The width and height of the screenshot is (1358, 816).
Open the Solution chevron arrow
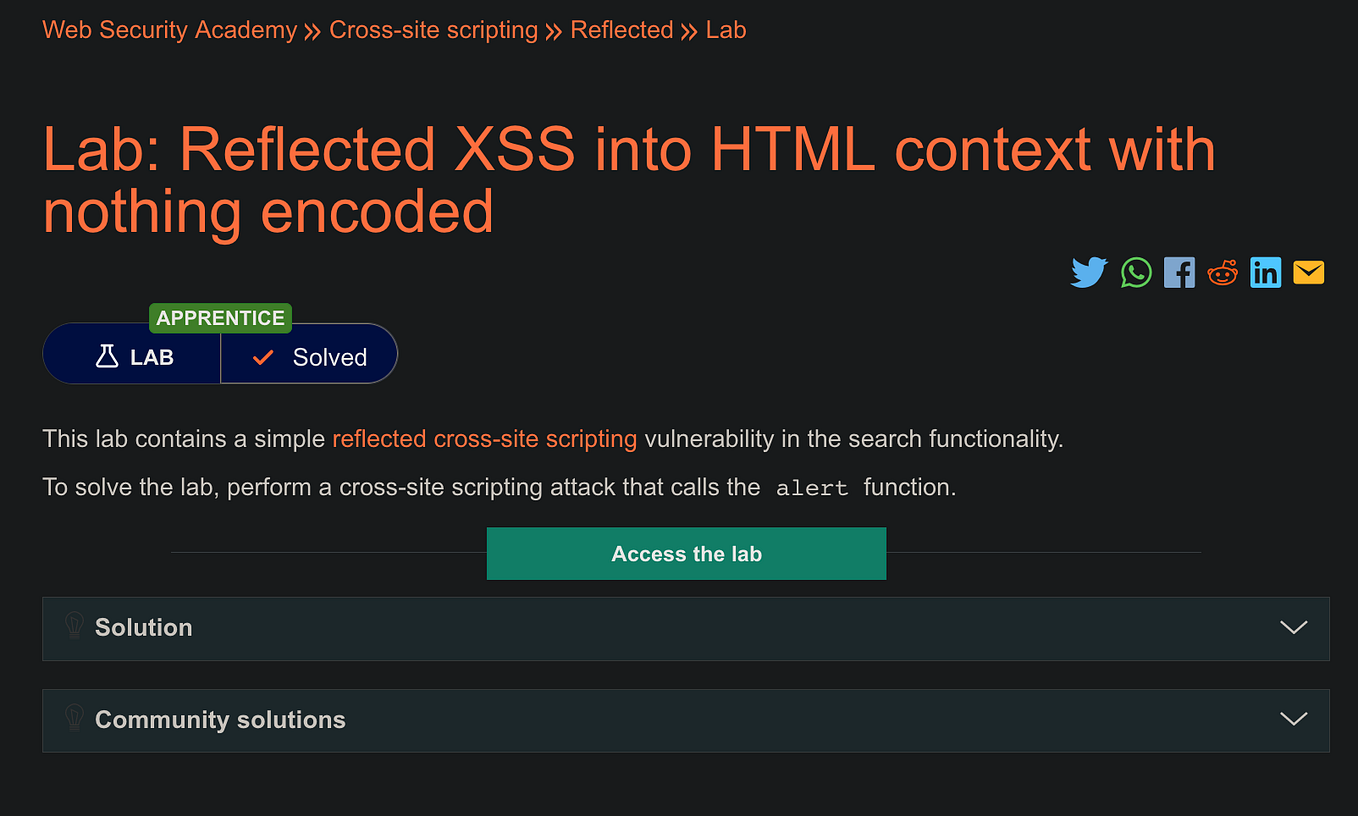coord(1293,628)
